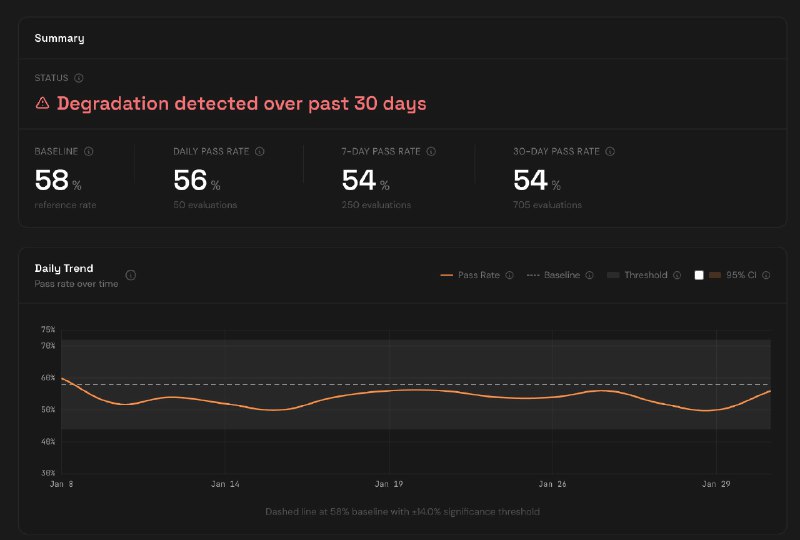Click info icon next to 95% CI legend
The height and width of the screenshot is (540, 800).
766,275
